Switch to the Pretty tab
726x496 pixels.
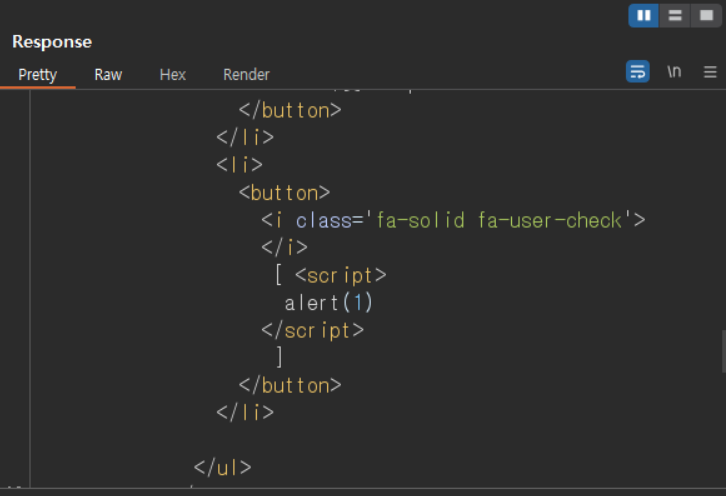38,75
